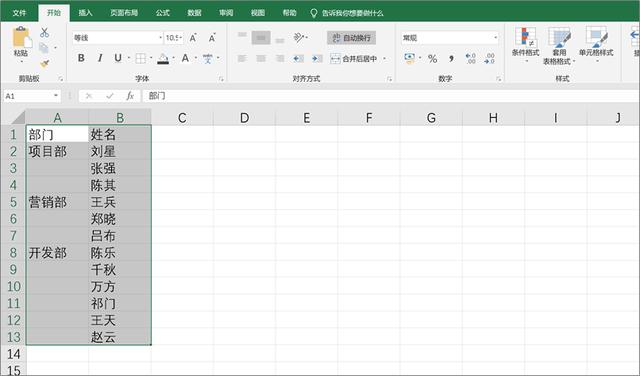Increase the cell indent
This screenshot has height=376, width=640.
(x=317, y=58)
